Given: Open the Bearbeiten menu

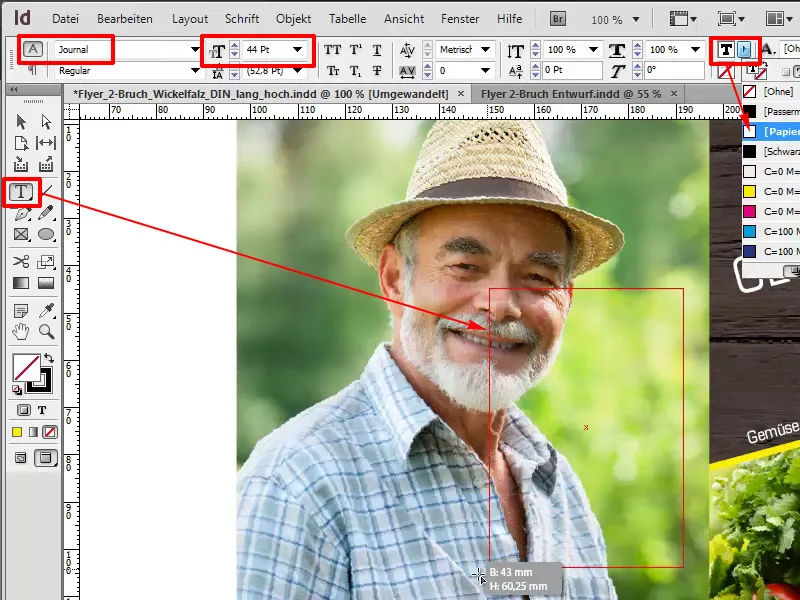Looking at the screenshot, I should [x=124, y=19].
